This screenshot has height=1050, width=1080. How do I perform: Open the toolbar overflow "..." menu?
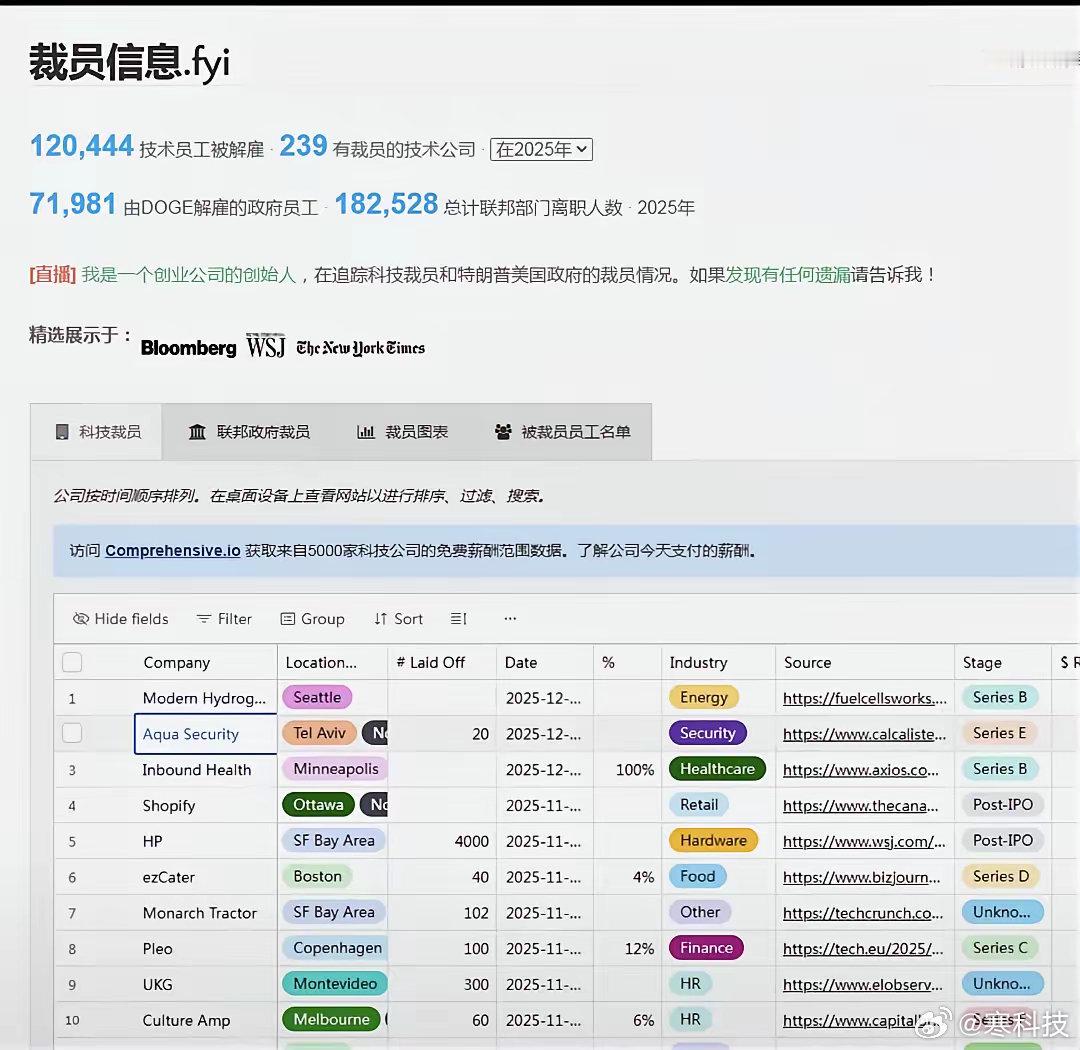tap(510, 619)
